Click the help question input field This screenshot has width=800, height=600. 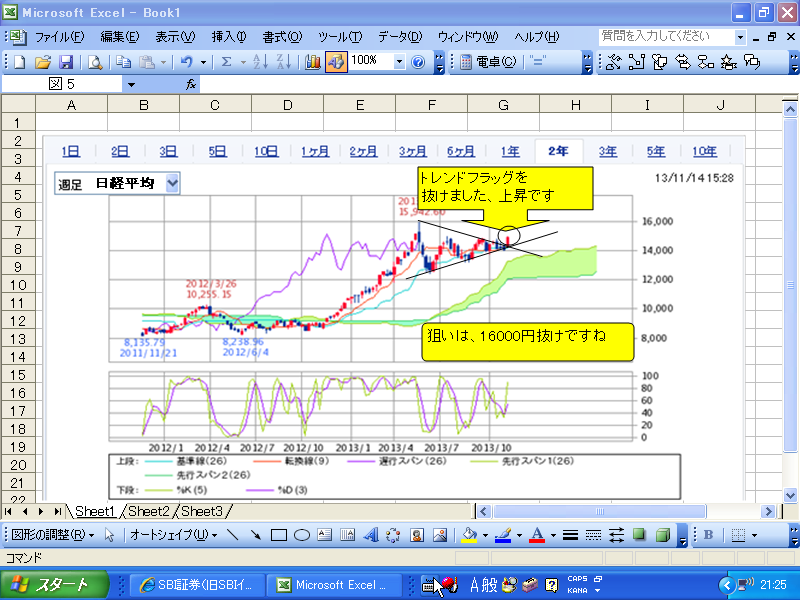click(664, 36)
